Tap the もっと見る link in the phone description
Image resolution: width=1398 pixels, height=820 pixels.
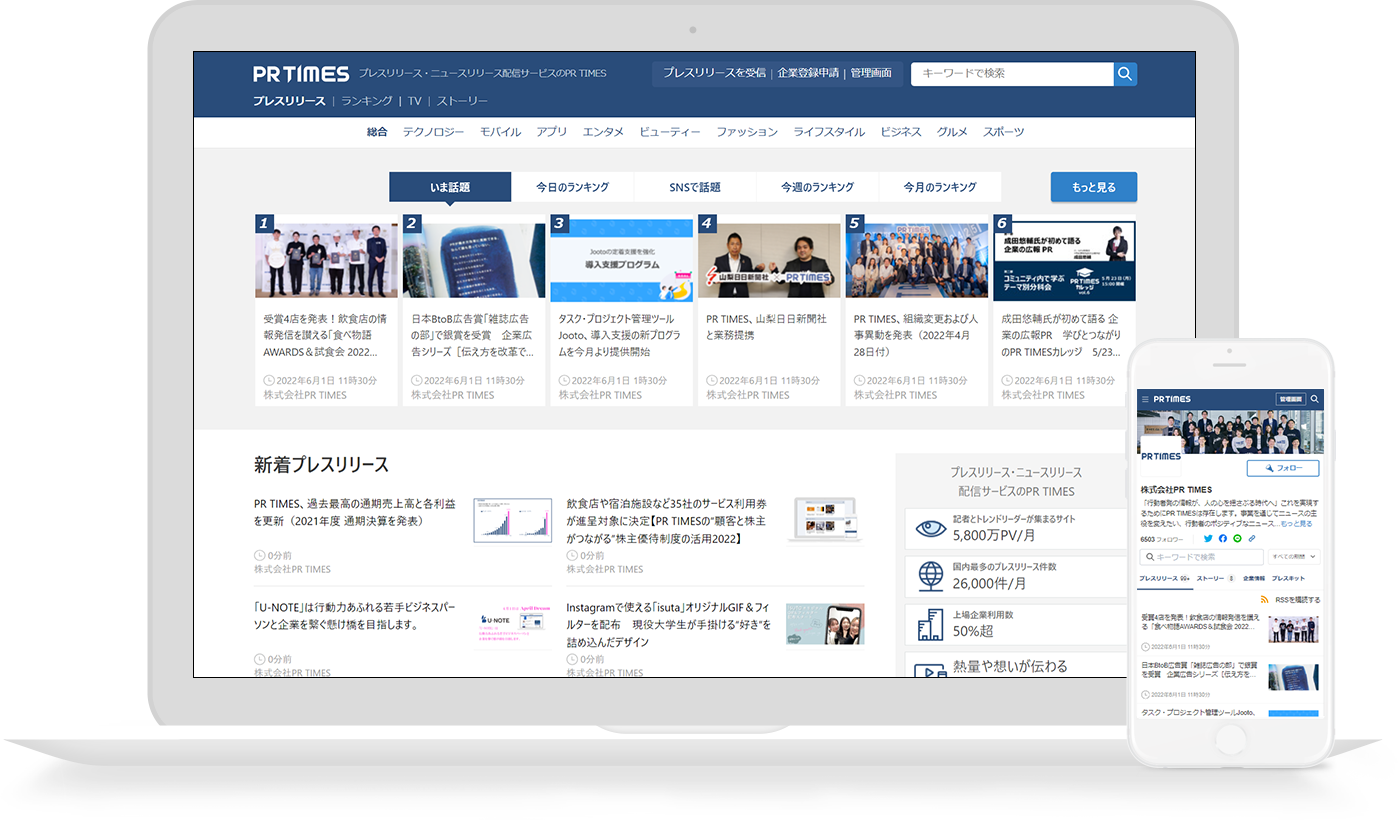point(1296,524)
